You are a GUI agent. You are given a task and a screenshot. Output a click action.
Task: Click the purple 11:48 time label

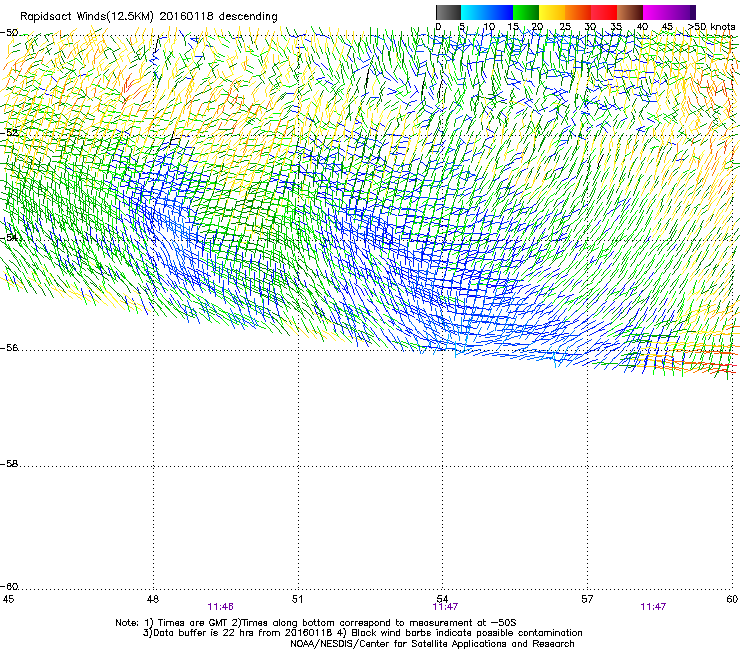220,607
